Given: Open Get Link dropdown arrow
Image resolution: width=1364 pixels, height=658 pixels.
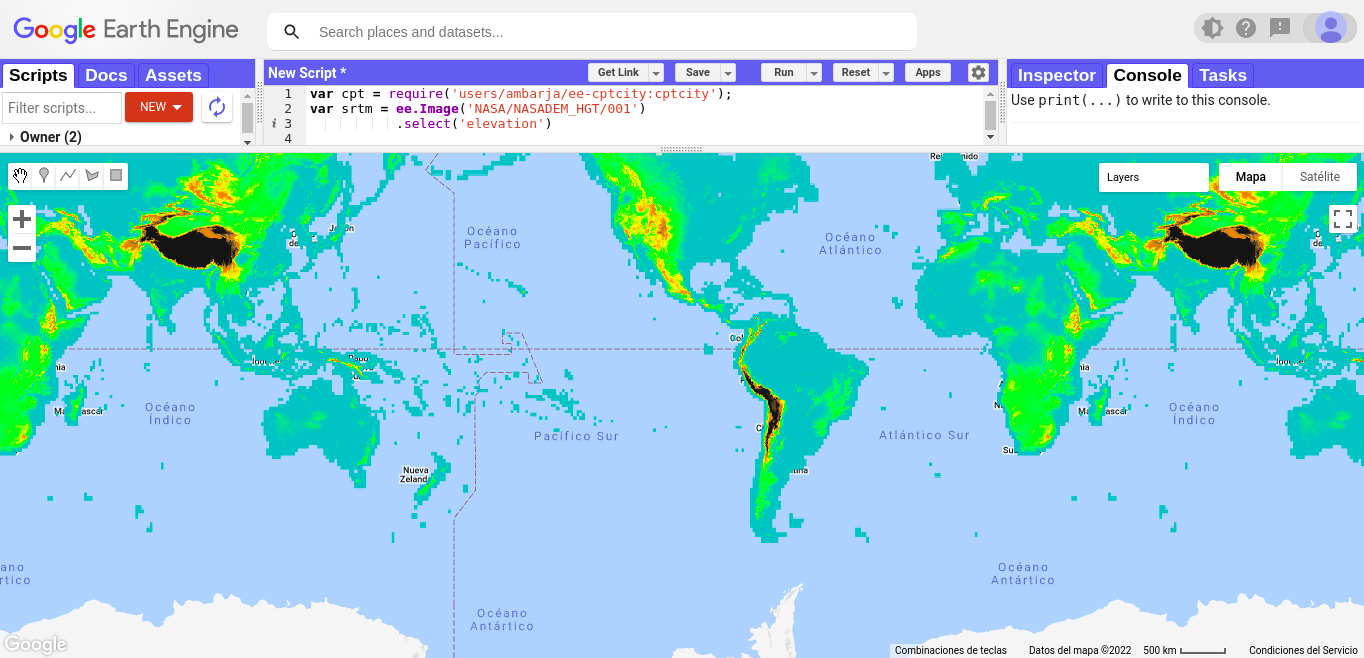Looking at the screenshot, I should pos(656,73).
